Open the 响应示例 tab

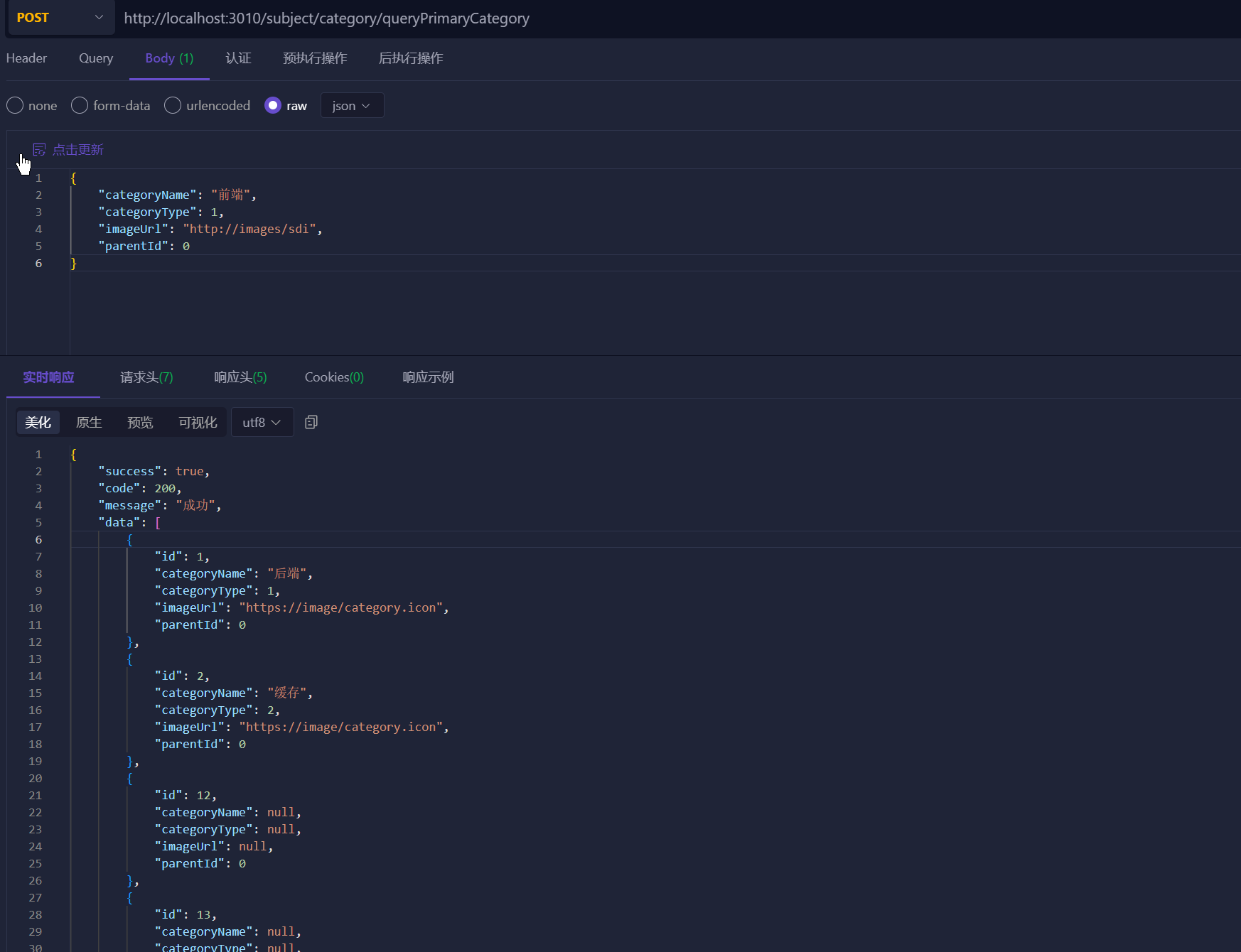(x=428, y=377)
